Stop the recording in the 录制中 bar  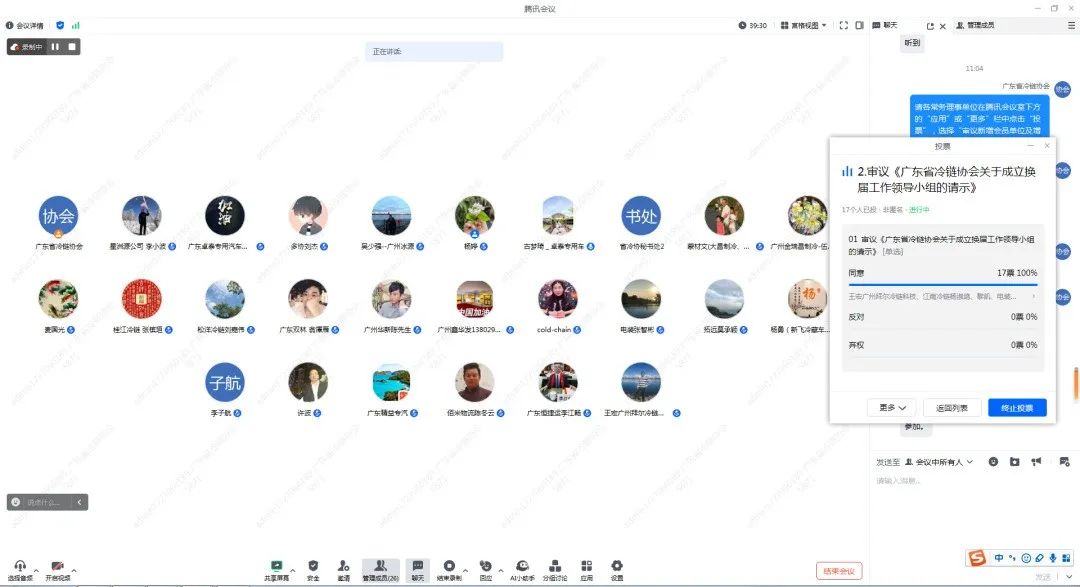coord(72,47)
